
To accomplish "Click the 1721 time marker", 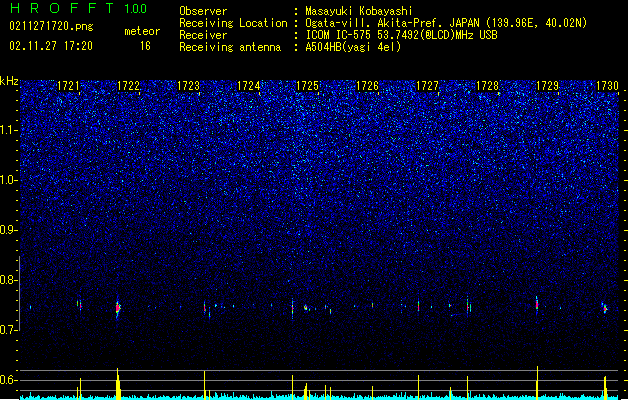I will pos(68,86).
